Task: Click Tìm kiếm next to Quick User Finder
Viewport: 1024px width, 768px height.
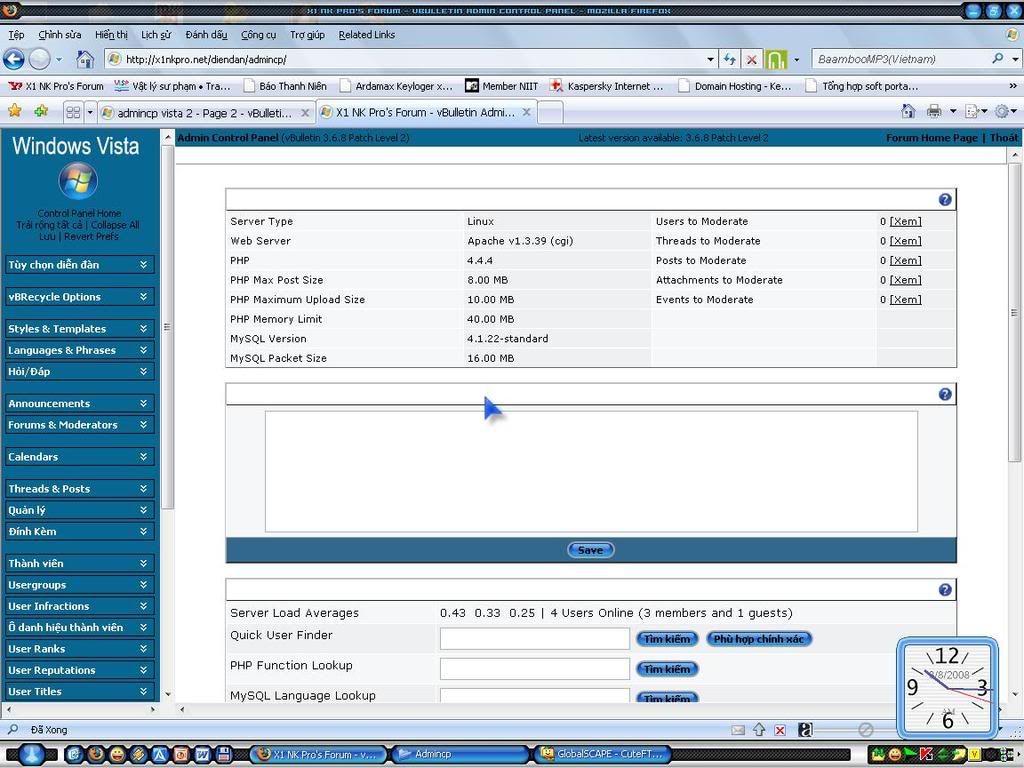Action: click(x=667, y=639)
